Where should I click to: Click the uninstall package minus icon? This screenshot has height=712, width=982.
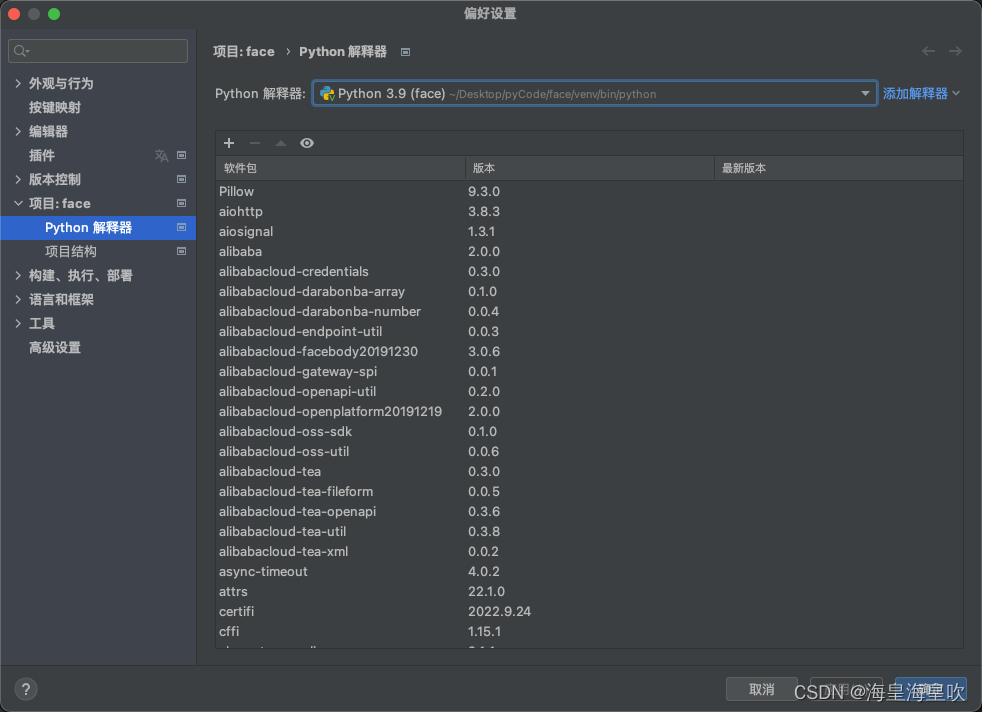click(255, 143)
